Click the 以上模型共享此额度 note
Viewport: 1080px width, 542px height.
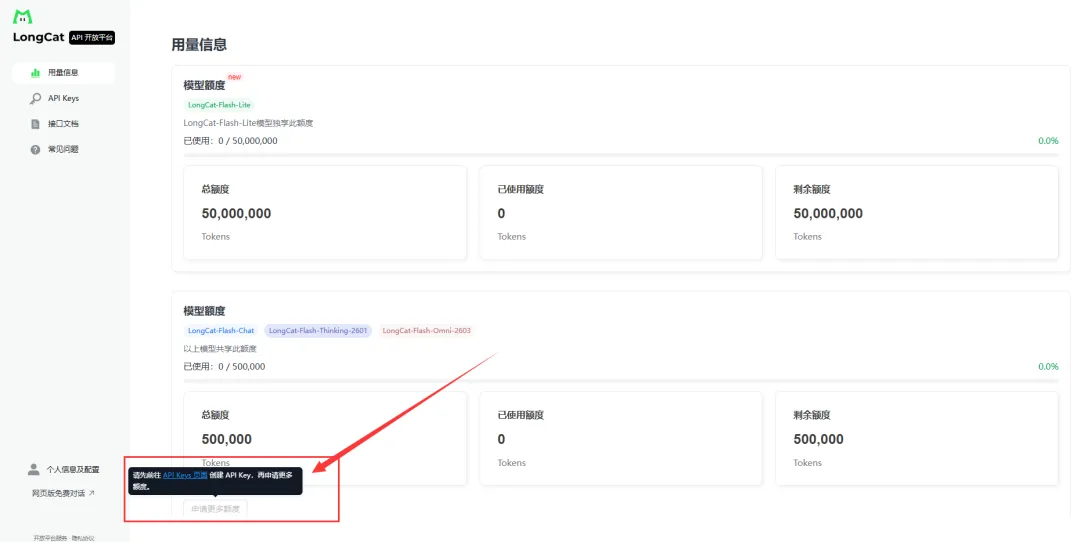click(x=220, y=348)
